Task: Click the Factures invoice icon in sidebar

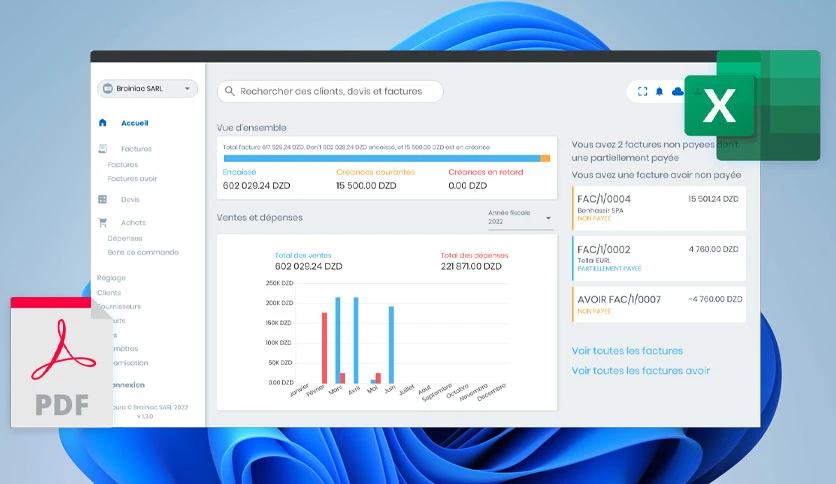Action: (103, 148)
